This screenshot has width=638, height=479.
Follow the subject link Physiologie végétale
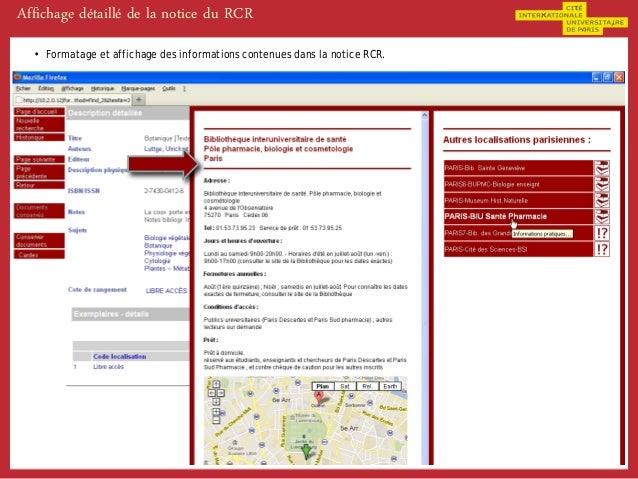pos(167,253)
